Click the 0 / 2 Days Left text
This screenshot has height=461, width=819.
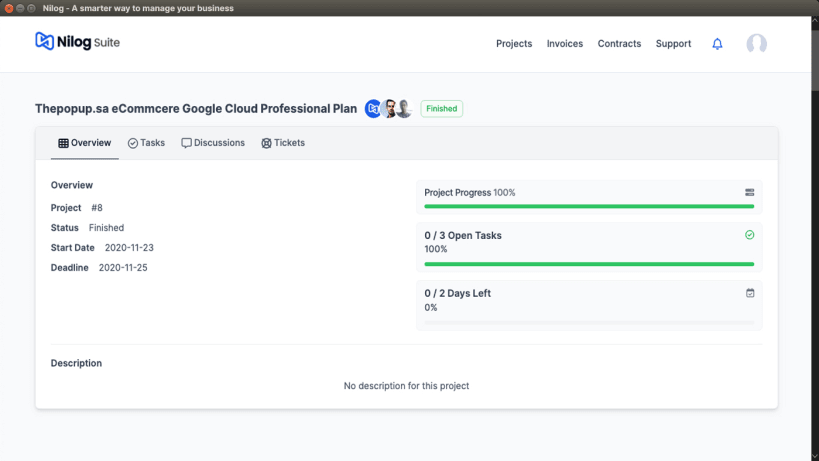(x=458, y=293)
